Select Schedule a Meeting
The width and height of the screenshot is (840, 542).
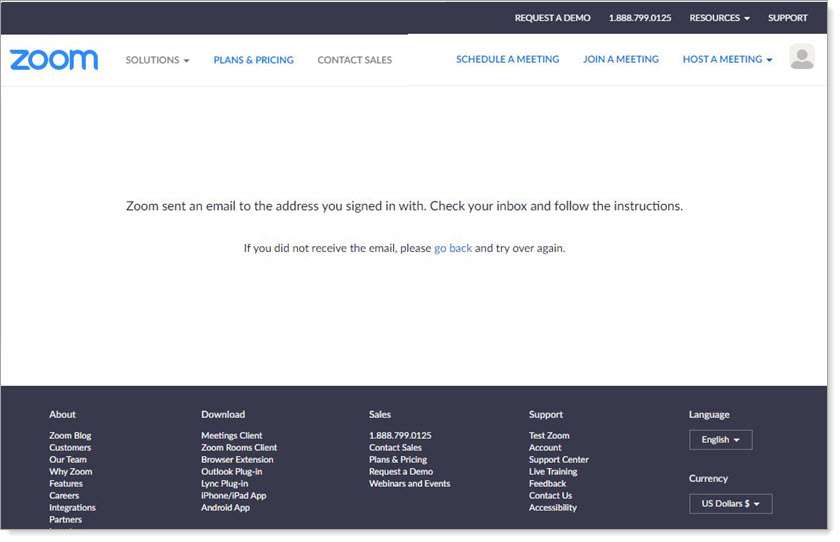pyautogui.click(x=507, y=59)
